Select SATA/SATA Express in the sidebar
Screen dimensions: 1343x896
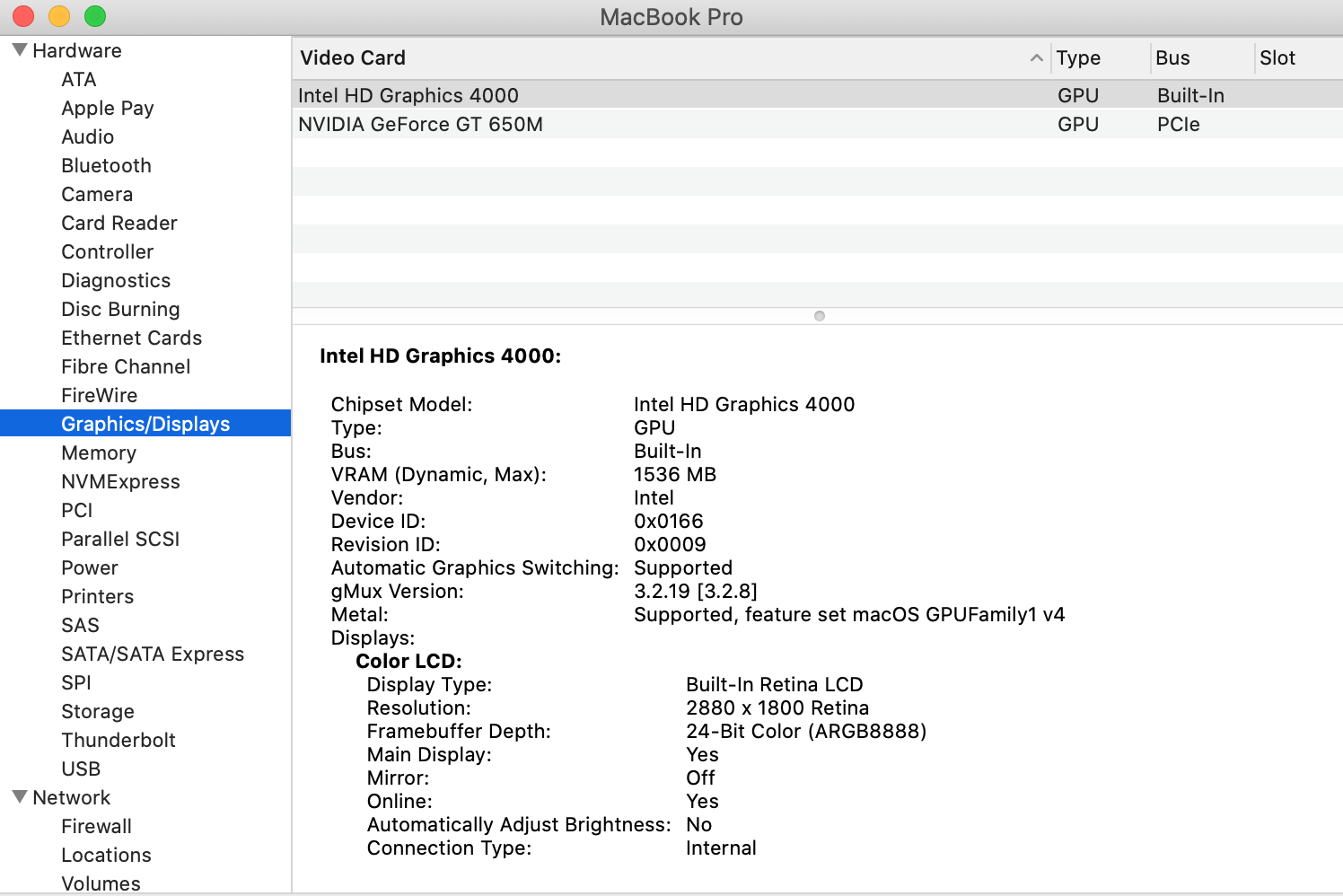click(153, 654)
